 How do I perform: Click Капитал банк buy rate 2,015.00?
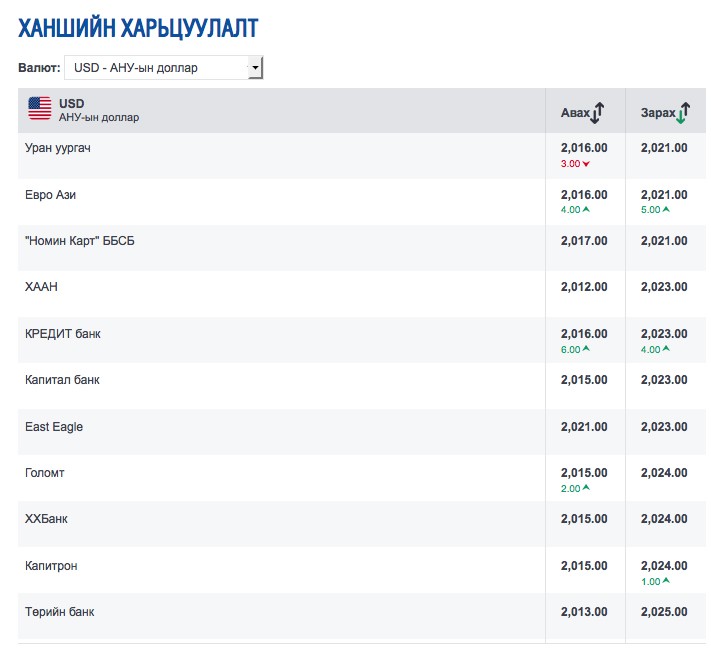pos(584,380)
